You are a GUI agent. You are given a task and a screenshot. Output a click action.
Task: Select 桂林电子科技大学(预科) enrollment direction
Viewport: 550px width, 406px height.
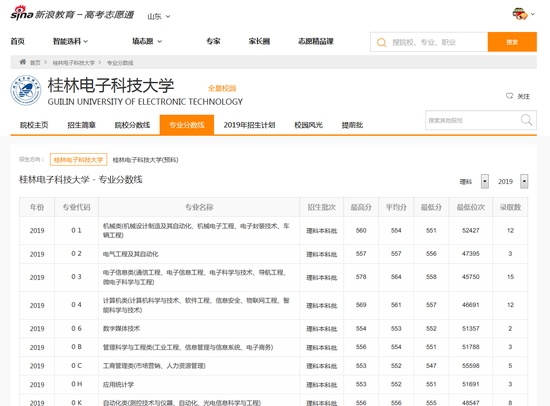(145, 160)
